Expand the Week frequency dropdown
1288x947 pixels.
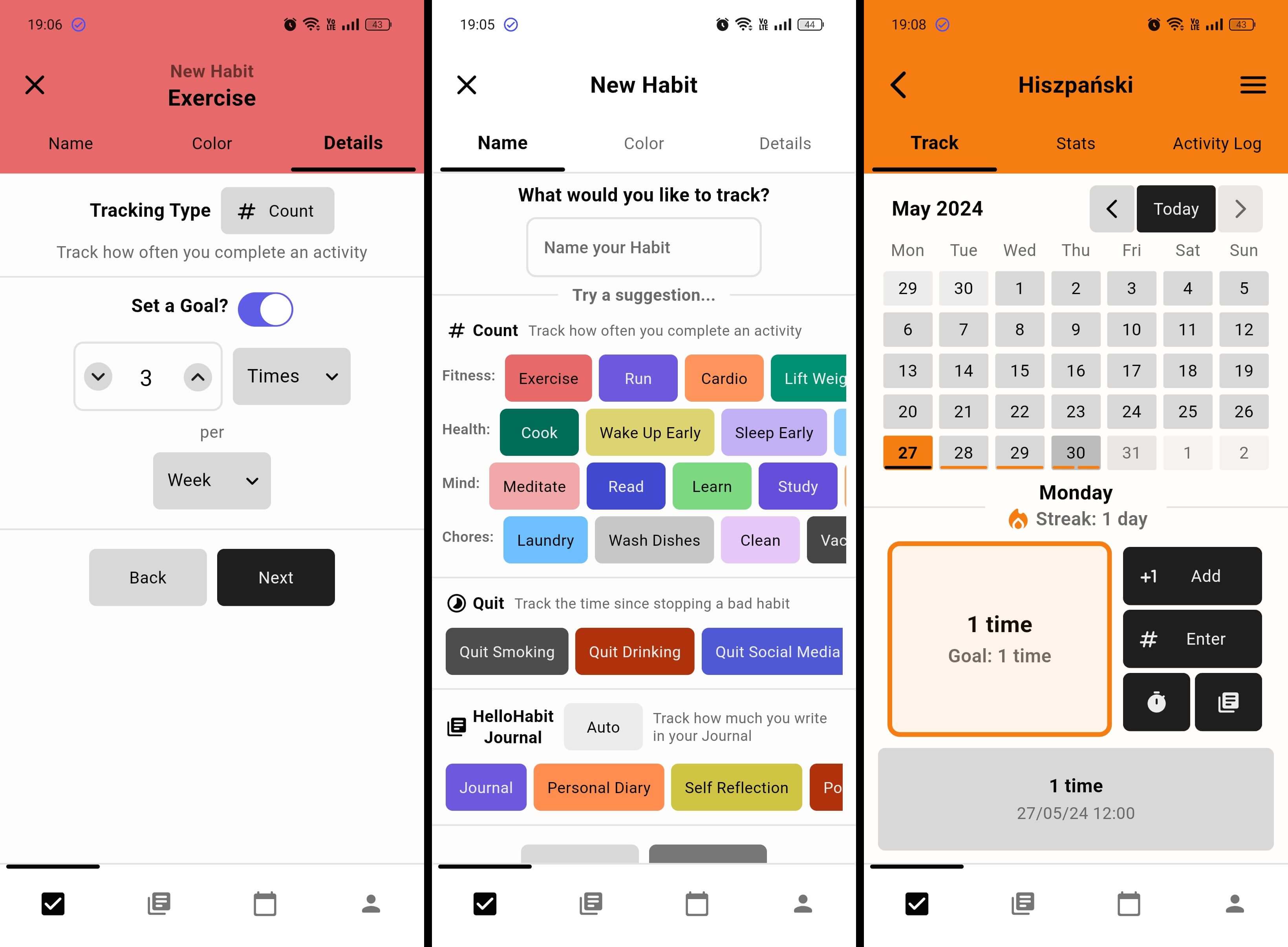211,479
